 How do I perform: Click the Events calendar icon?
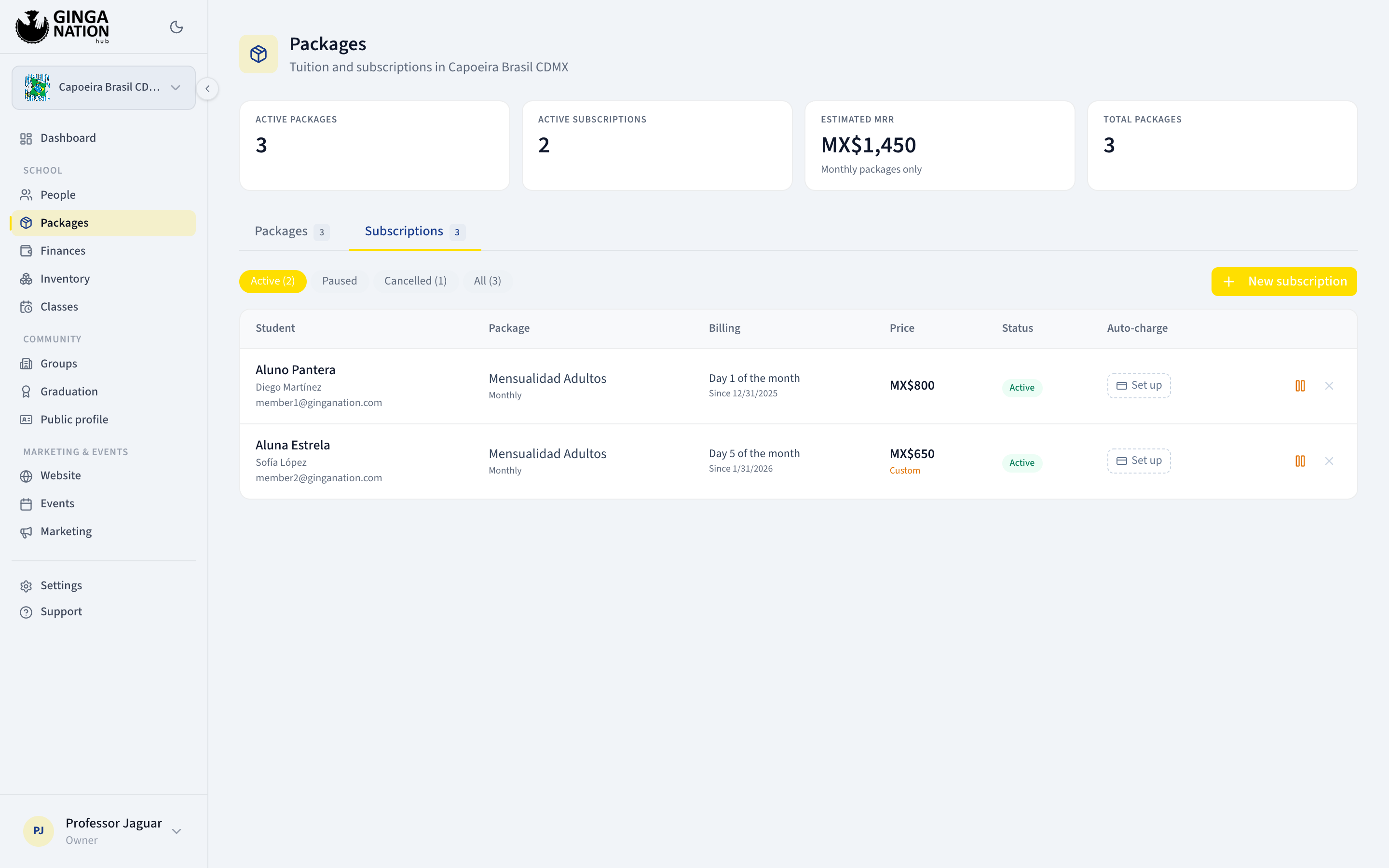pyautogui.click(x=27, y=504)
